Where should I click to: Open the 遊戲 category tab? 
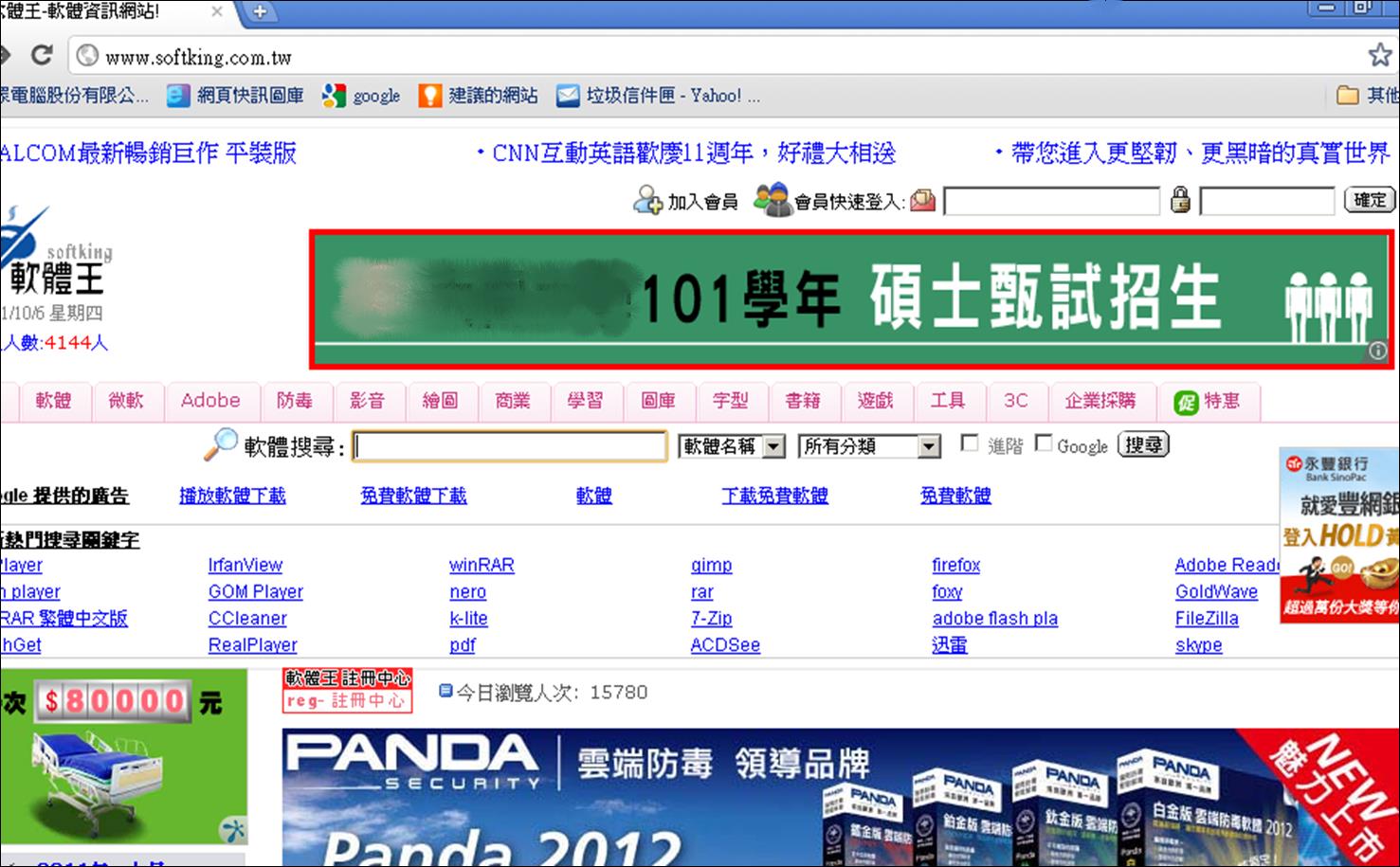pos(875,401)
